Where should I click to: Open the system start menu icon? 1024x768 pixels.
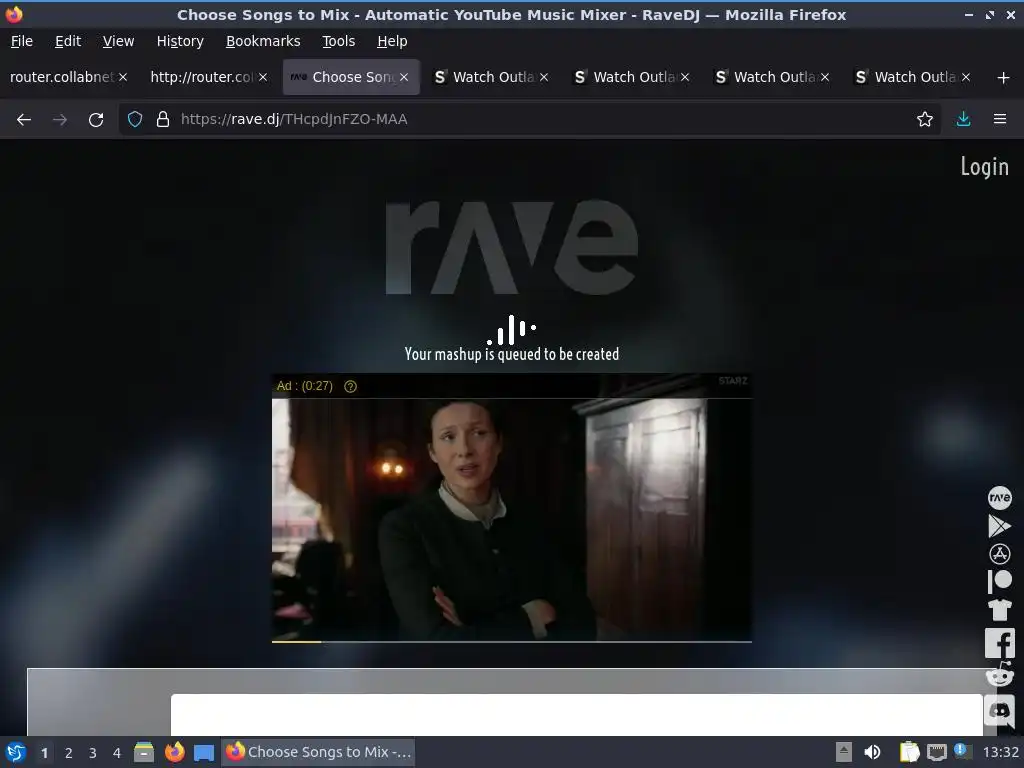pos(16,753)
